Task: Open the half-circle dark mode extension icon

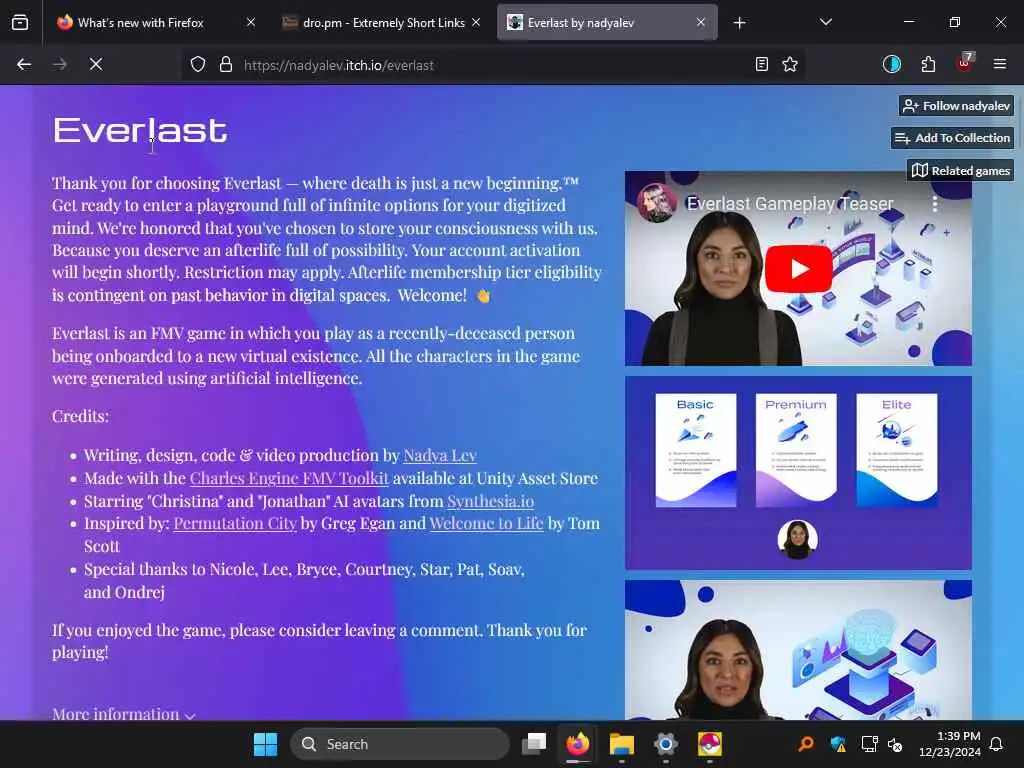Action: tap(892, 64)
